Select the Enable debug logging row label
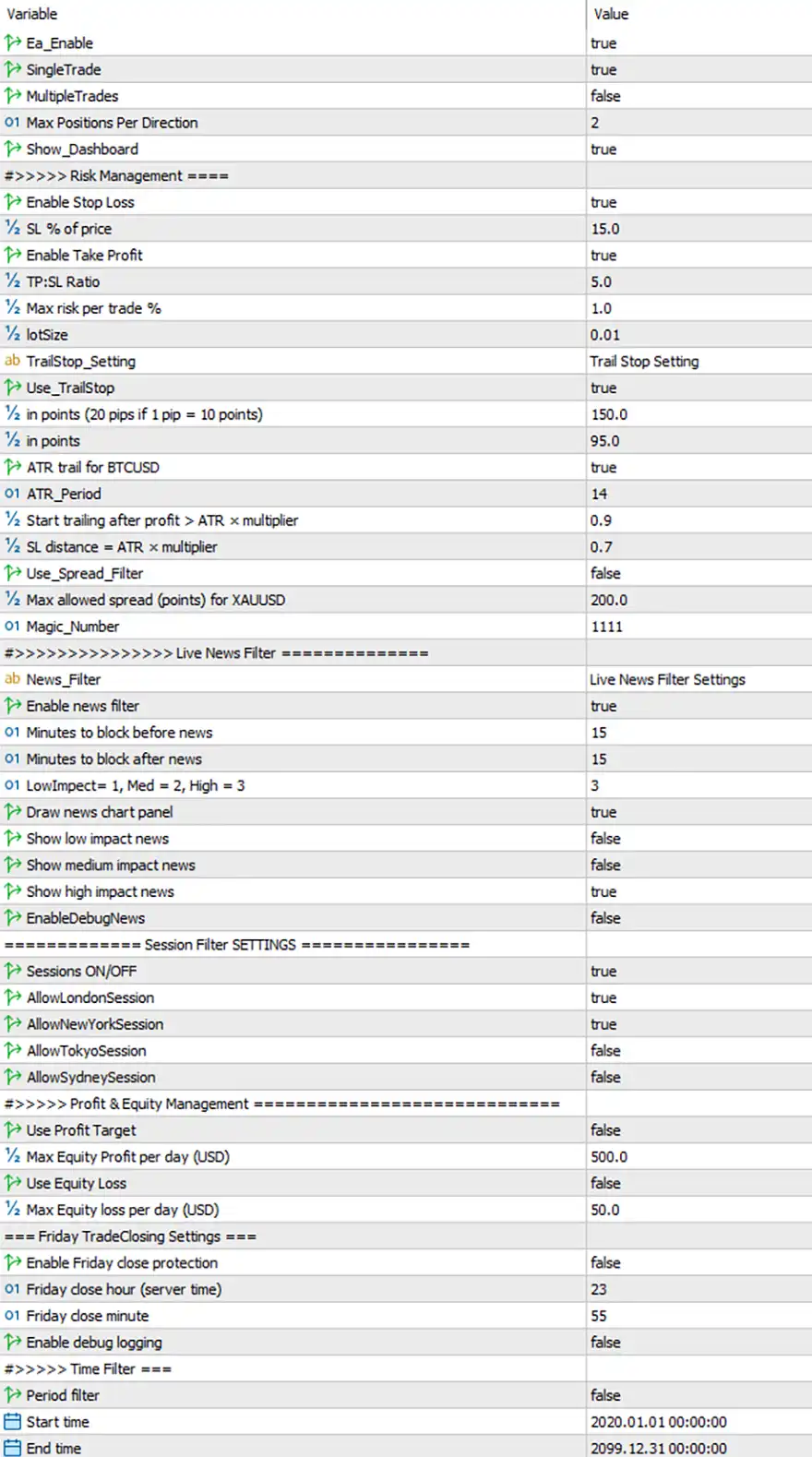This screenshot has height=1457, width=812. pos(93,1343)
